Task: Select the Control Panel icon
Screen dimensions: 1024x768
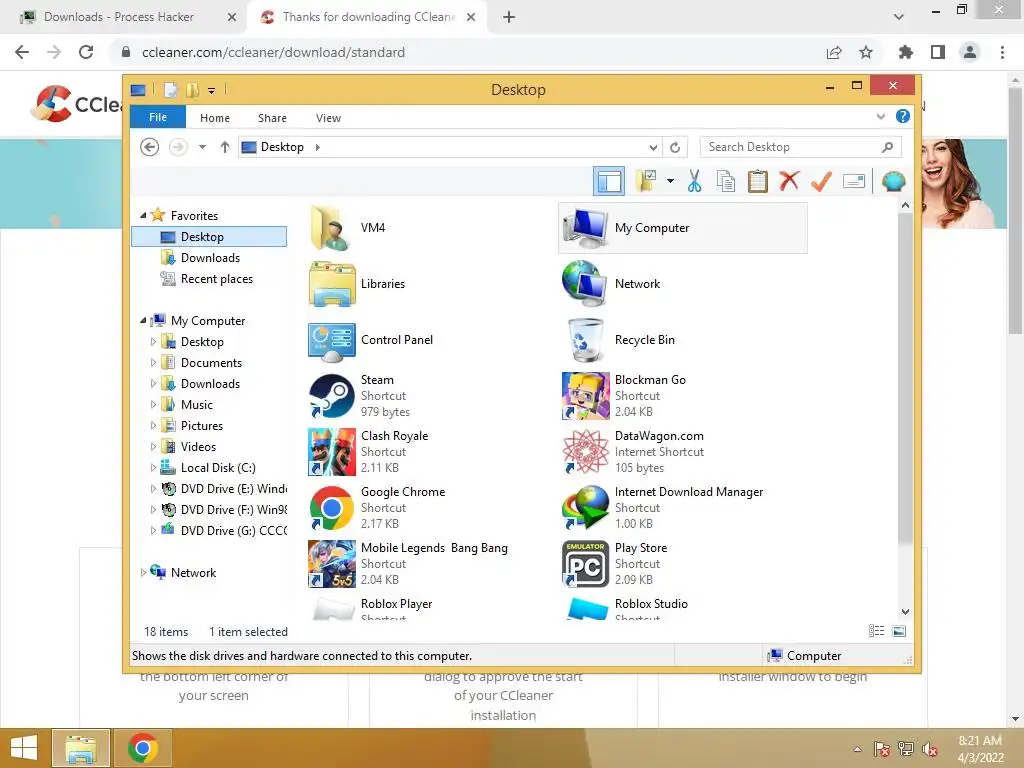Action: [x=332, y=340]
